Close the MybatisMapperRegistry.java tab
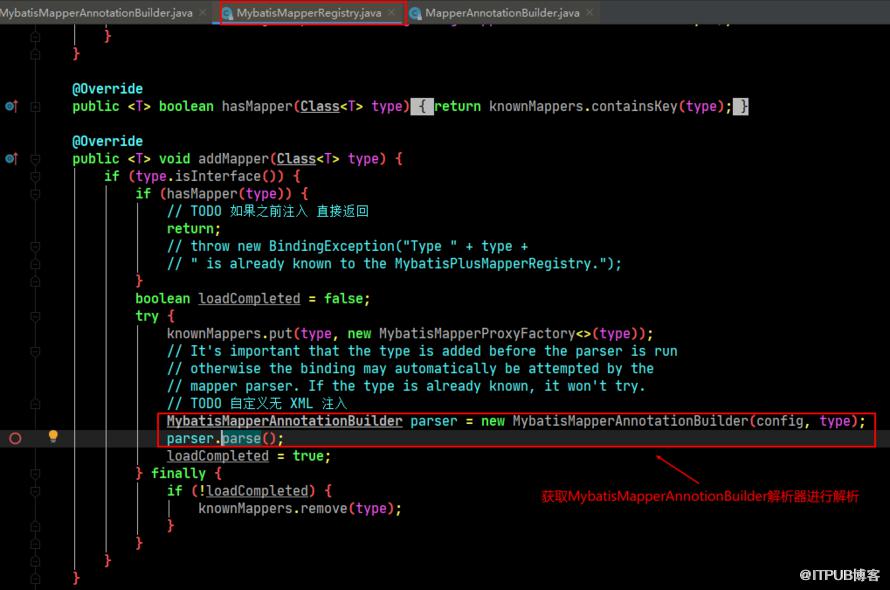This screenshot has height=590, width=890. pos(392,12)
